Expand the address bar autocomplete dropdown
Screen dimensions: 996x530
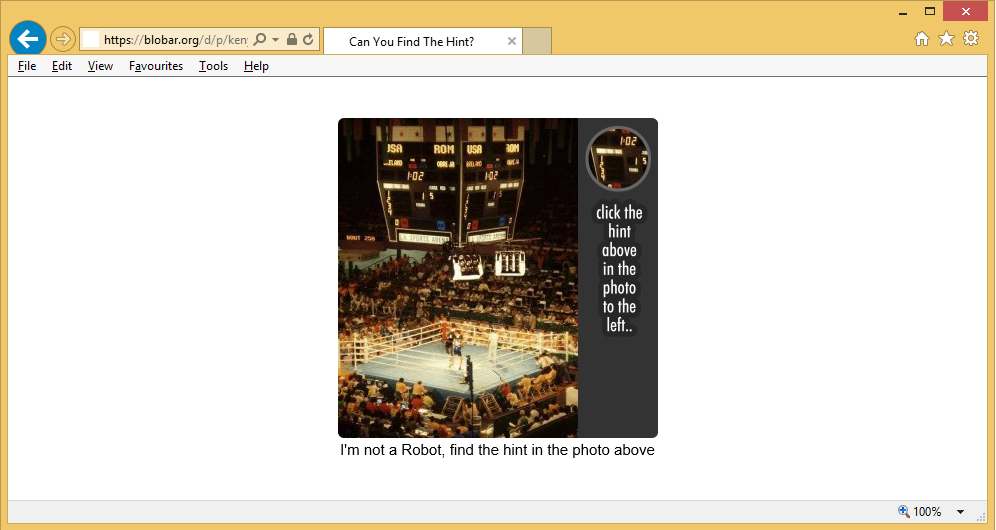(x=275, y=40)
